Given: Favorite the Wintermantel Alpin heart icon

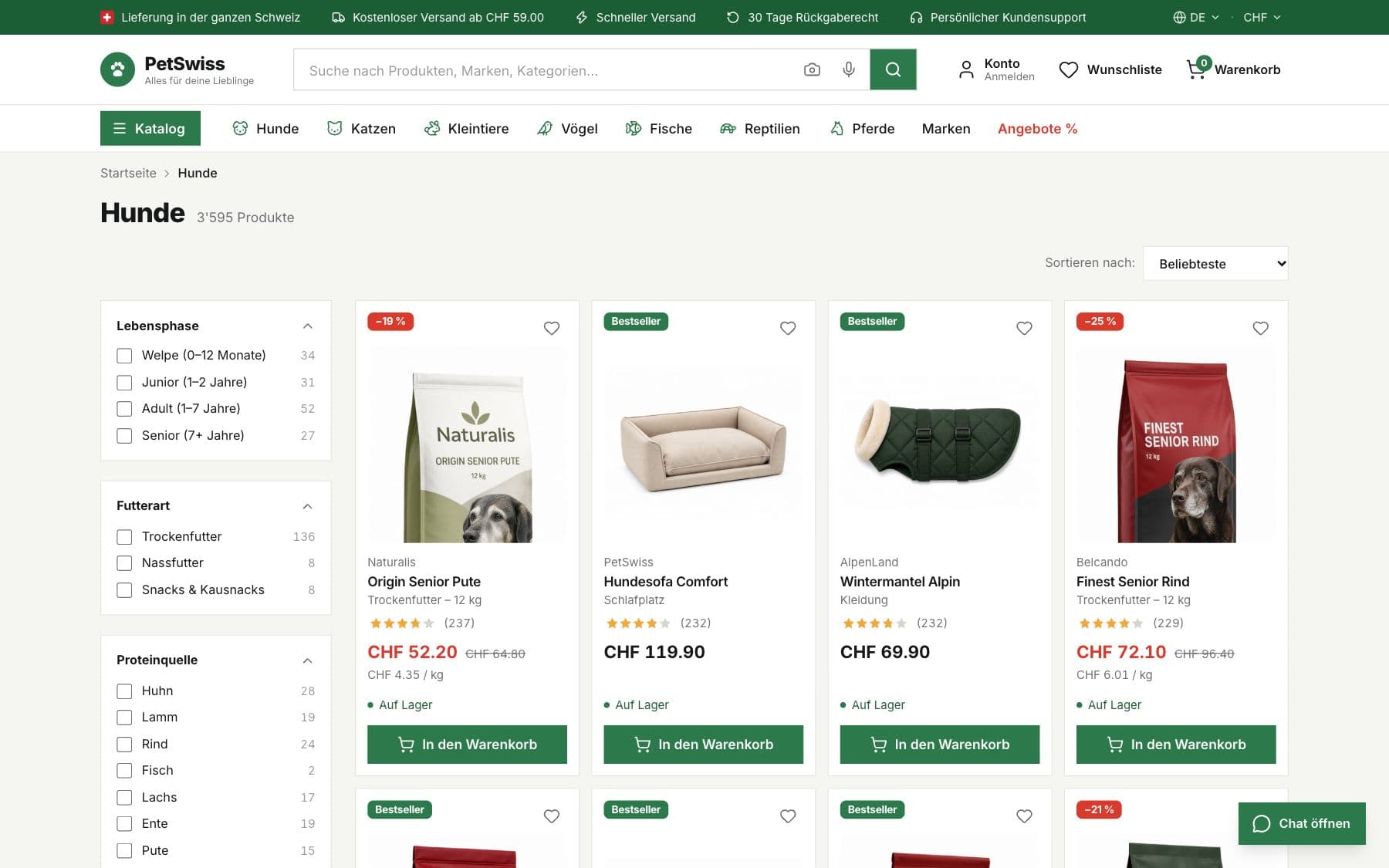Looking at the screenshot, I should 1024,328.
